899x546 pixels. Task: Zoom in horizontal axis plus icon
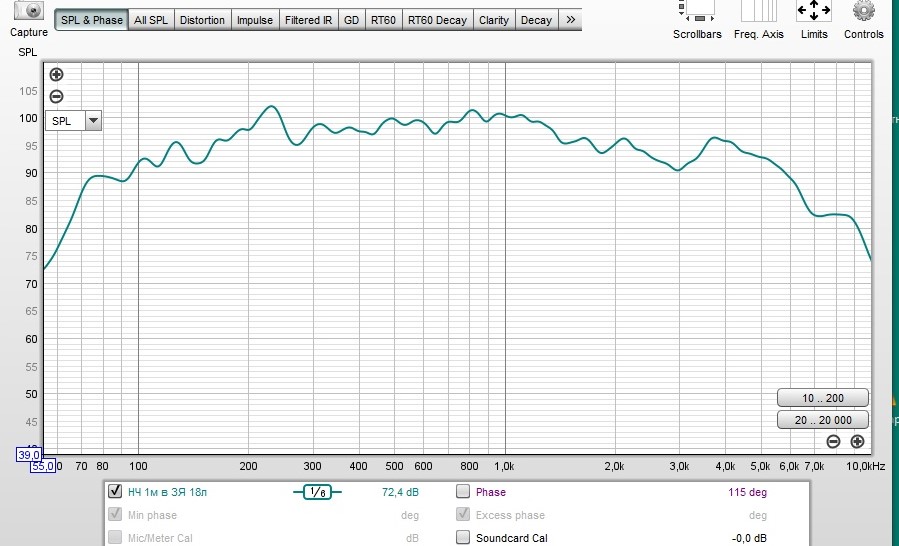tap(857, 441)
